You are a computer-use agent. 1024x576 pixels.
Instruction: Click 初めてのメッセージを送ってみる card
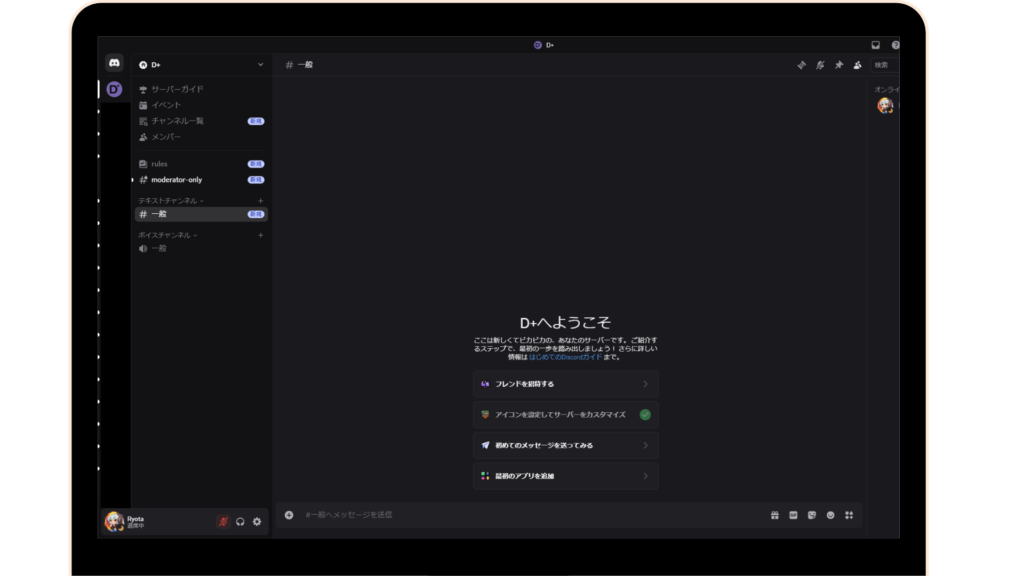click(x=566, y=445)
